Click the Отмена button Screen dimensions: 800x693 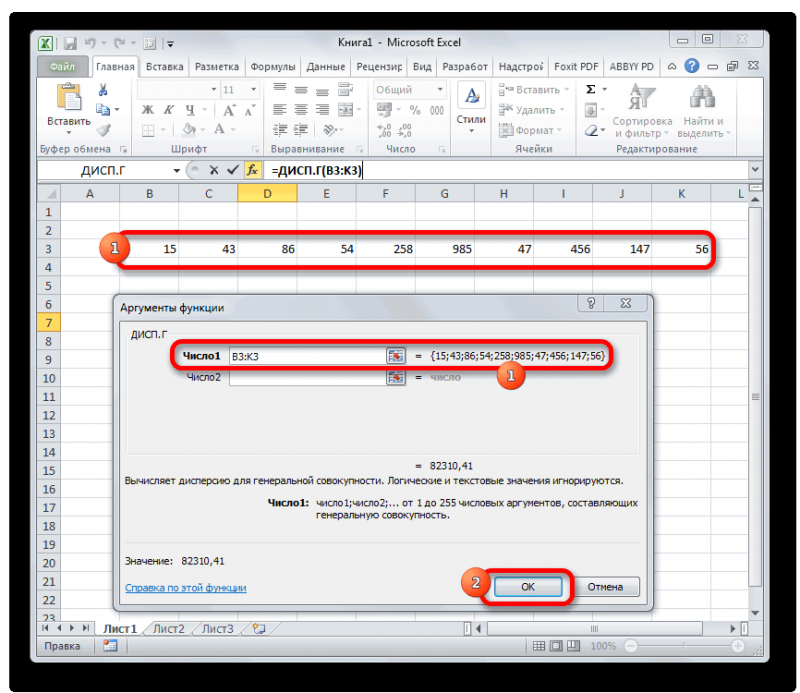click(x=605, y=587)
